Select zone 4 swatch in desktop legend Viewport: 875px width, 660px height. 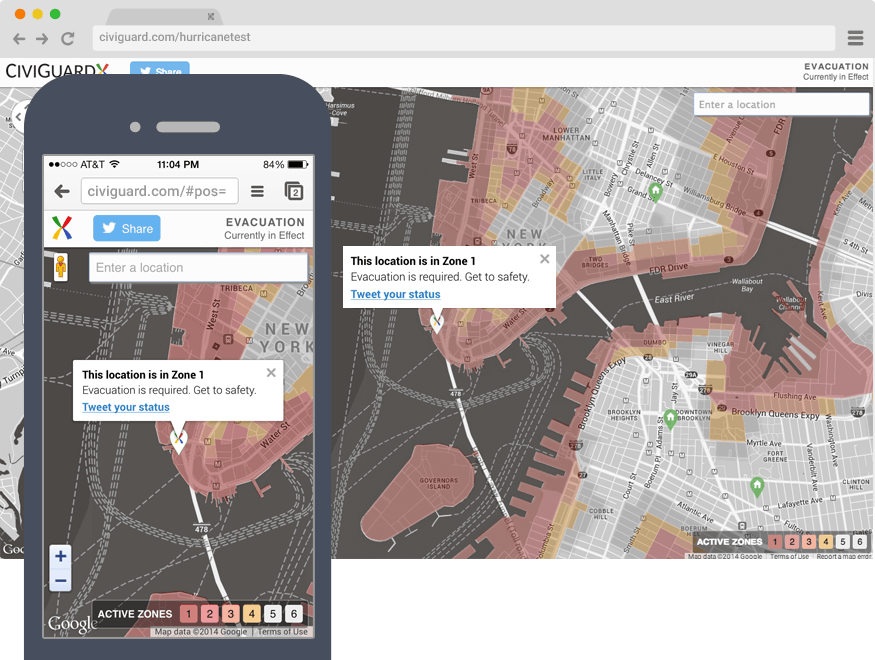click(826, 541)
